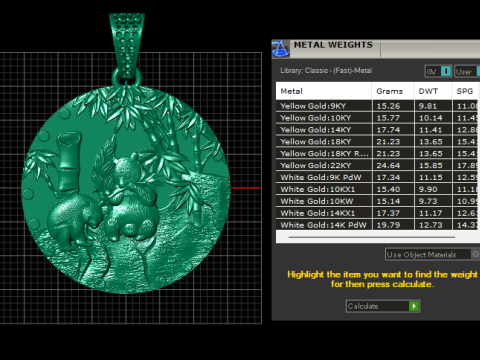Click the 12.73 DWT value
The image size is (480, 360).
pyautogui.click(x=431, y=225)
